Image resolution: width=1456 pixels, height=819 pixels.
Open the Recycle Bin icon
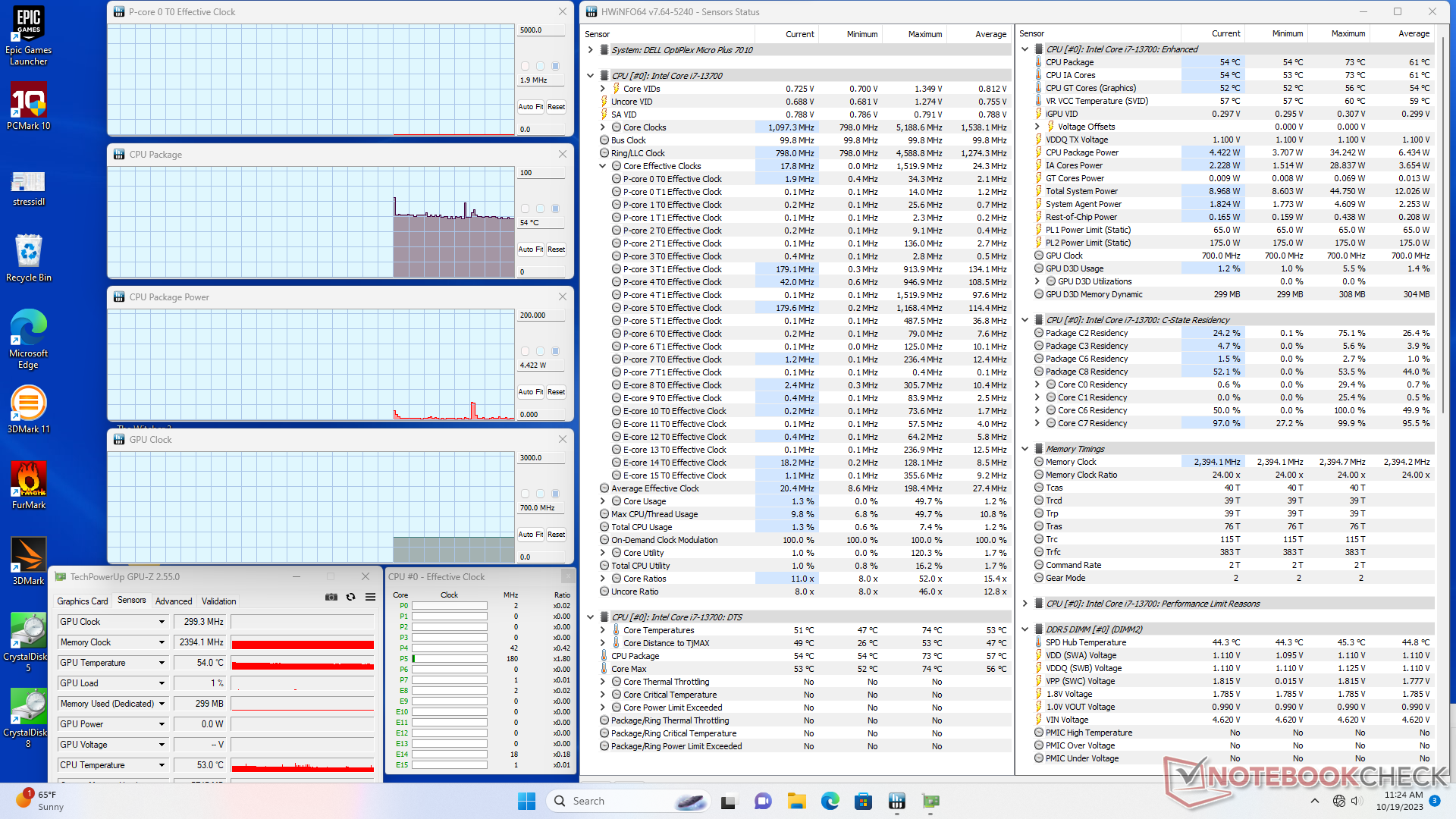point(28,258)
